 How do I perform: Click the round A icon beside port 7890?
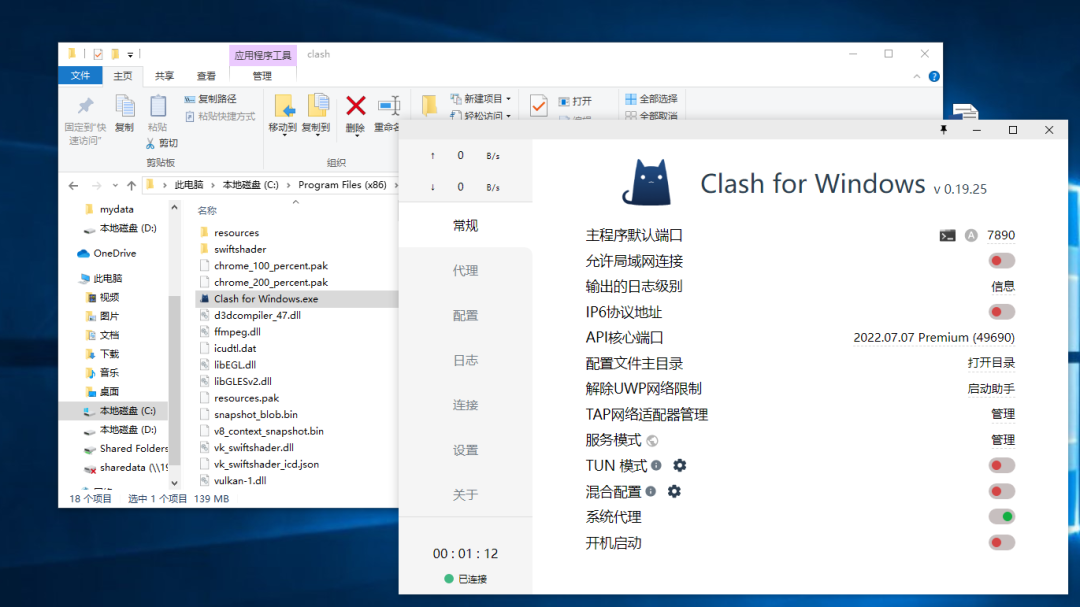pos(970,236)
